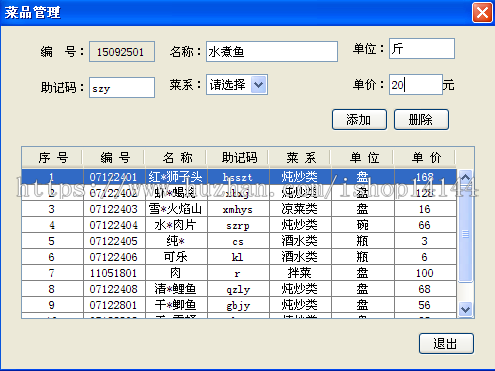Select the cell 干*鲫鱼
Screen dimensions: 495x371
tap(176, 305)
